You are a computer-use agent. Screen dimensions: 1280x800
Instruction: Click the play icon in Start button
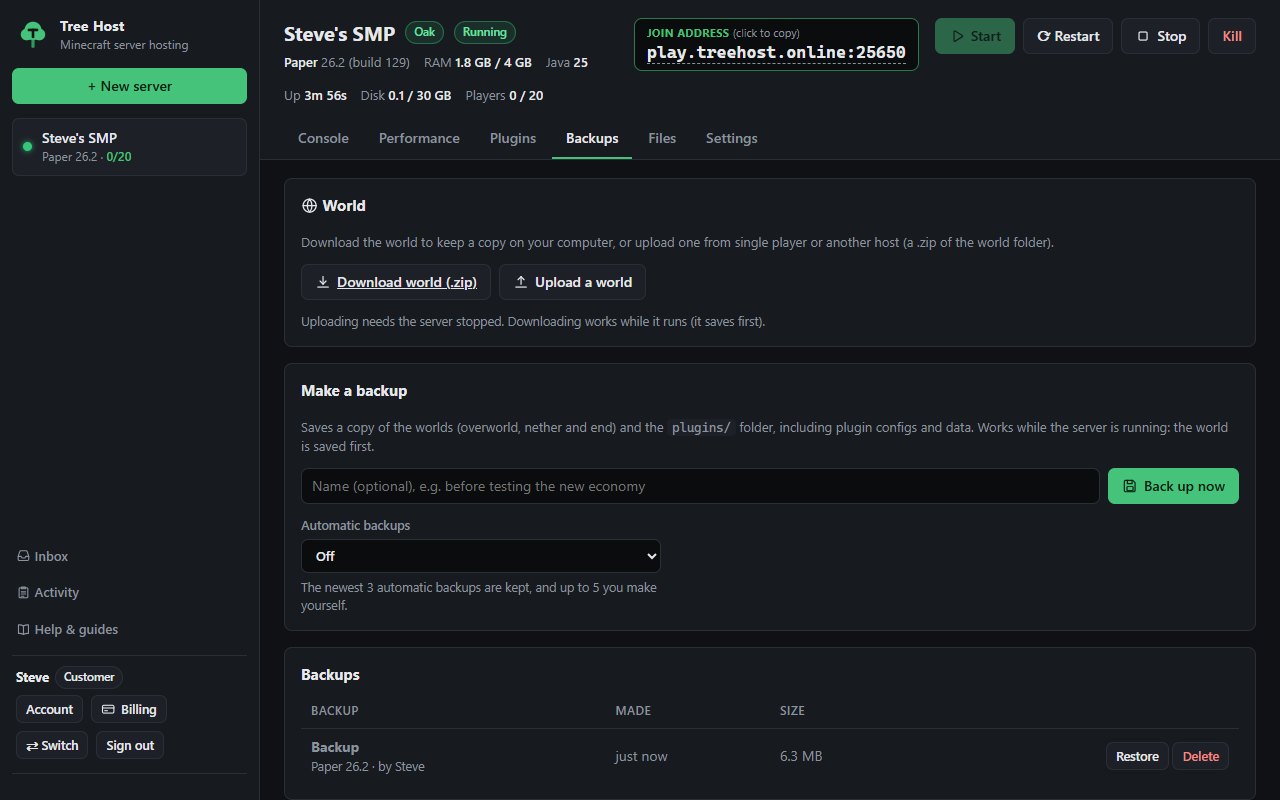958,36
